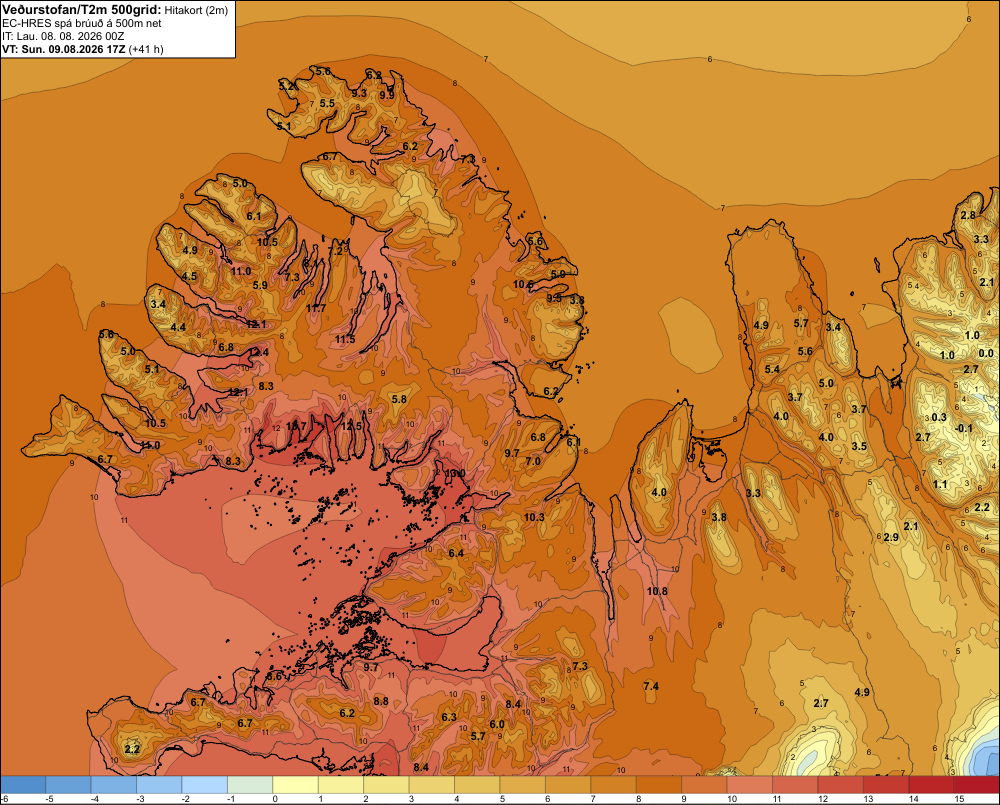
Task: Select the 6.4 temperature label
Action: click(x=456, y=553)
